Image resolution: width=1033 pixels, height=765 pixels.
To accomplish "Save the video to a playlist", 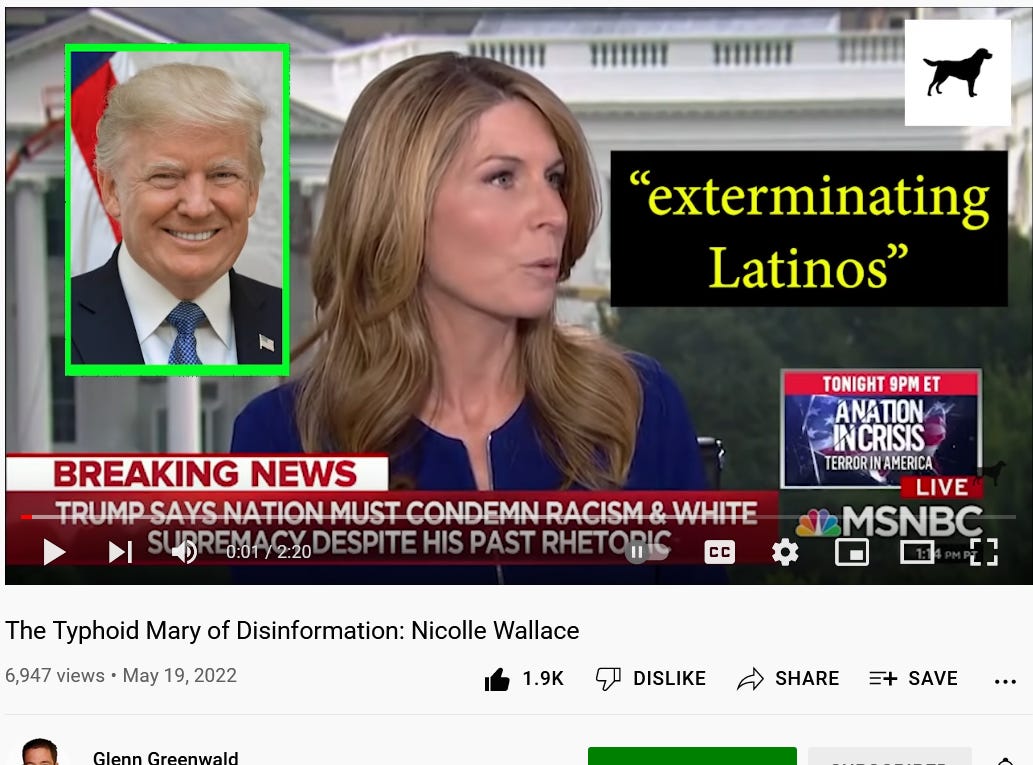I will pos(913,679).
